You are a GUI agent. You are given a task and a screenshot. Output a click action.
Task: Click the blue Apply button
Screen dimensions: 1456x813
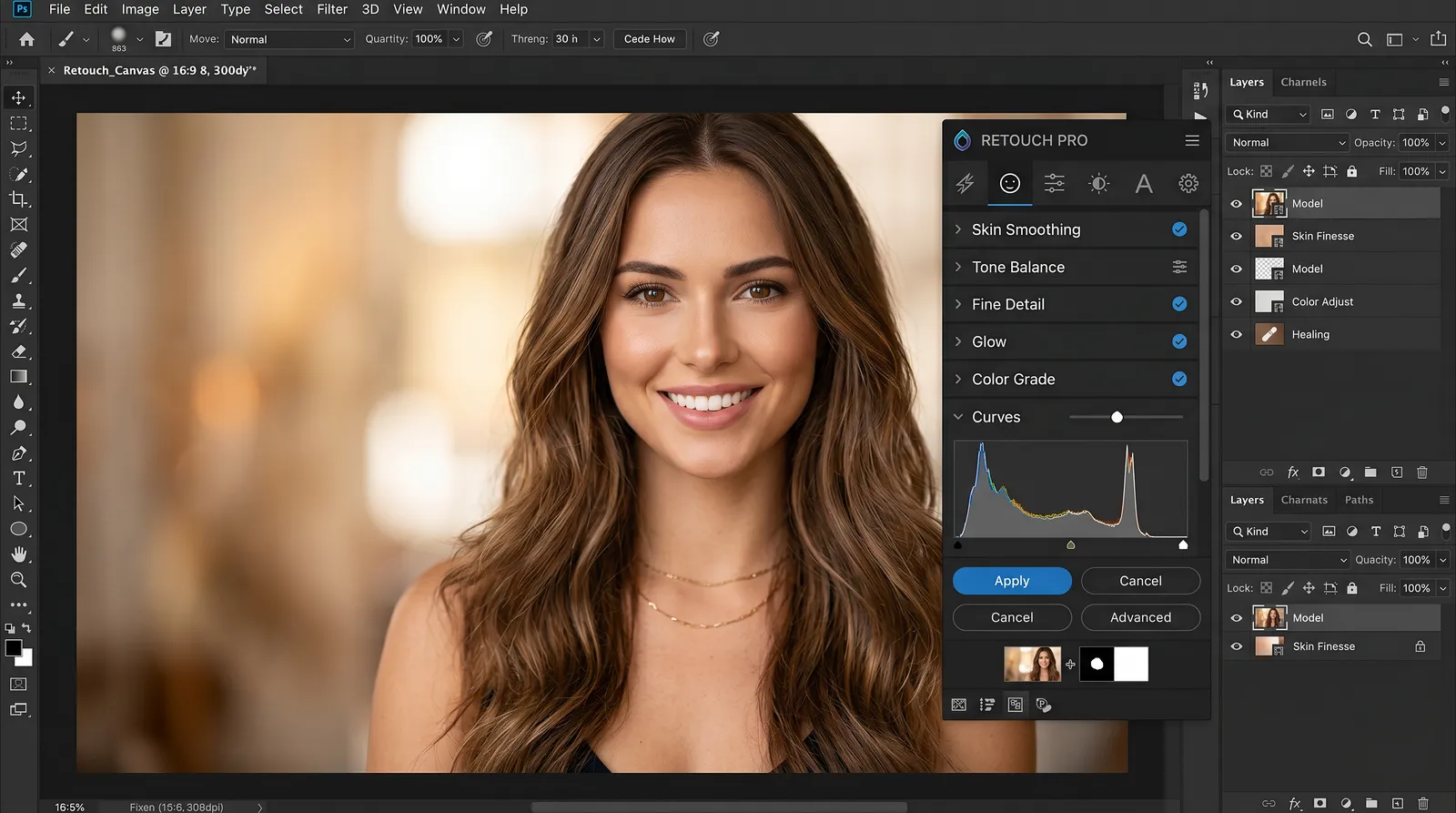[1012, 581]
